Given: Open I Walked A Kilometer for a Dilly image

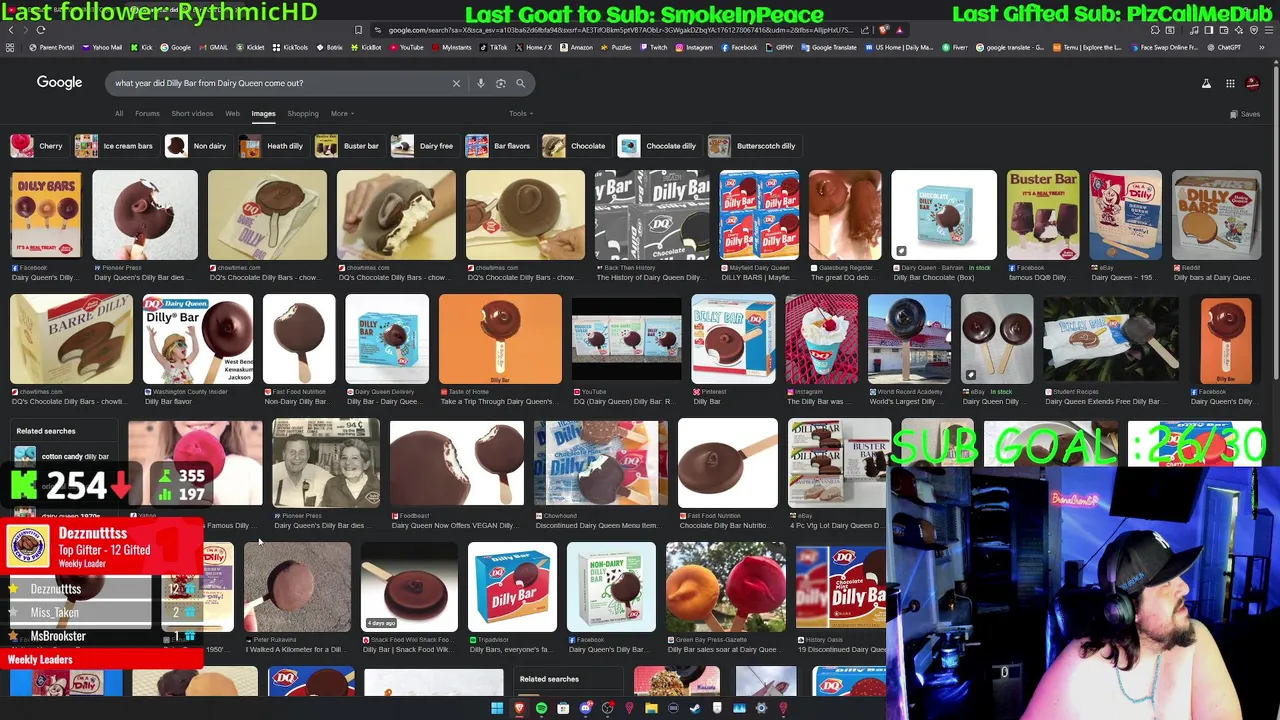Looking at the screenshot, I should coord(297,588).
